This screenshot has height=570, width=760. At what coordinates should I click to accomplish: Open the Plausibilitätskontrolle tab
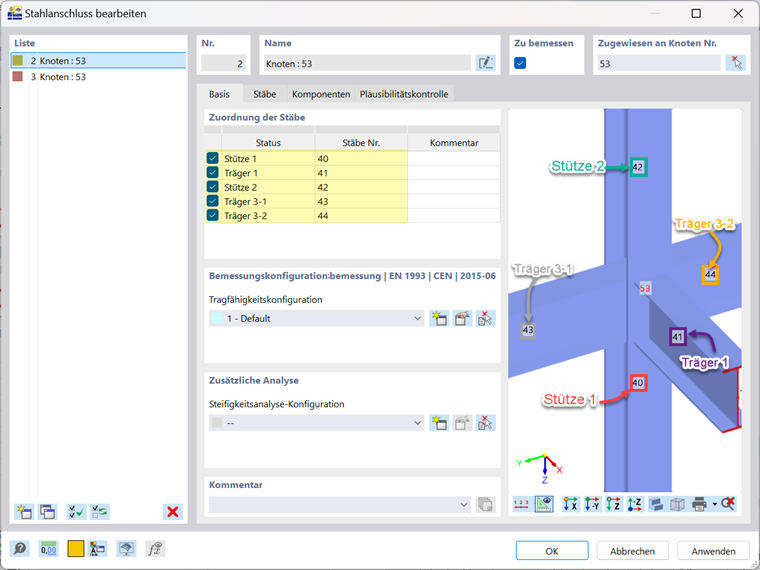click(404, 94)
